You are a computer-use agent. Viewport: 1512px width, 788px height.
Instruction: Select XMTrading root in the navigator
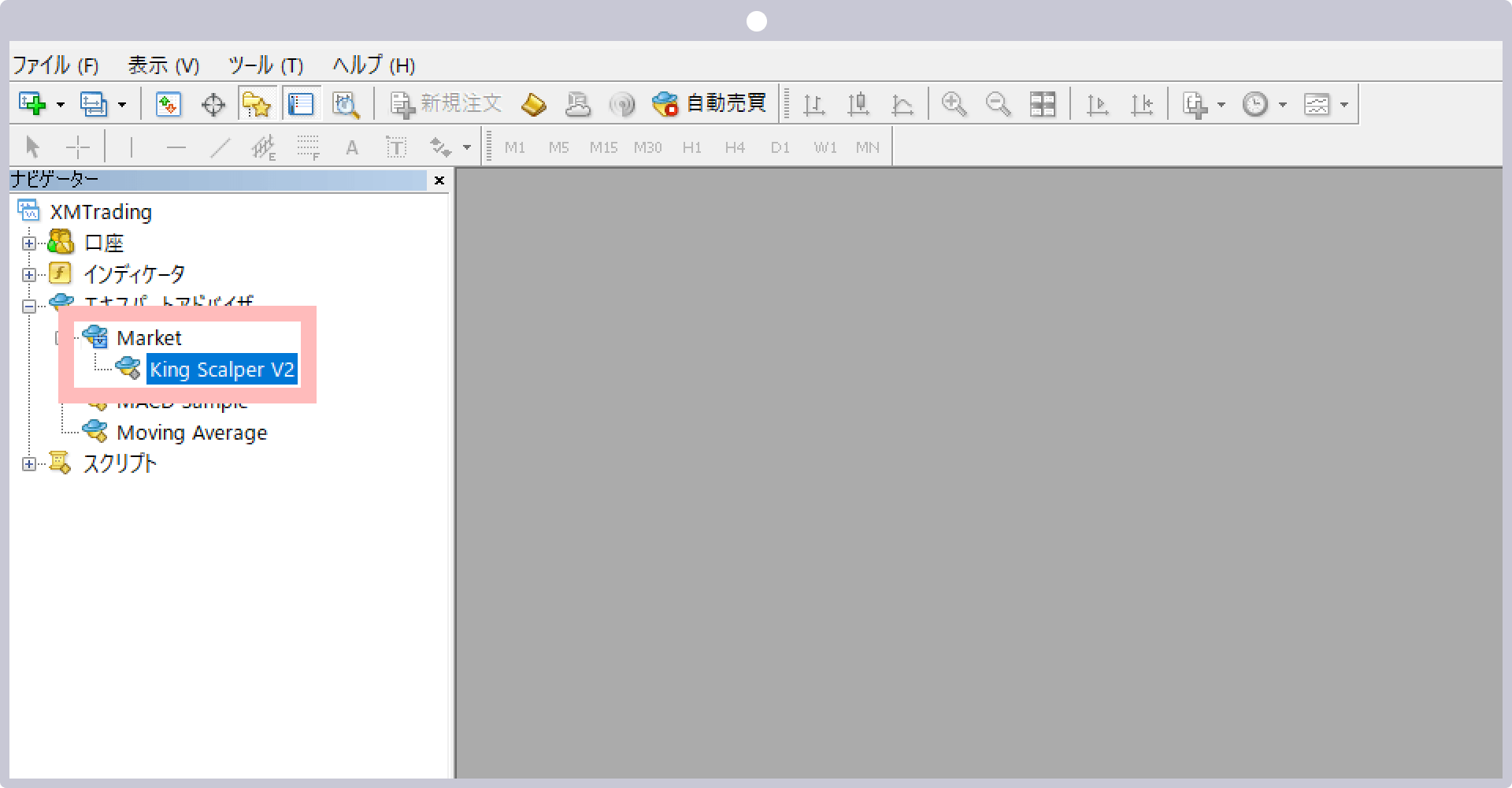tap(101, 212)
